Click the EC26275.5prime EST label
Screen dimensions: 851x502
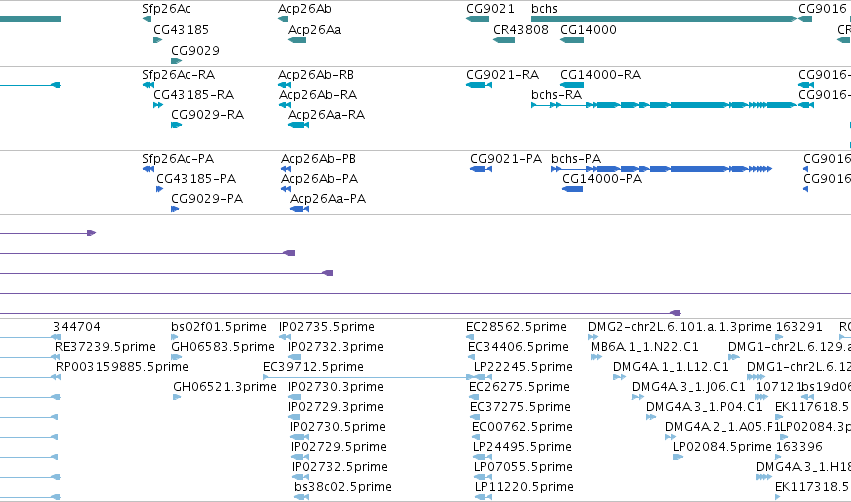(519, 387)
